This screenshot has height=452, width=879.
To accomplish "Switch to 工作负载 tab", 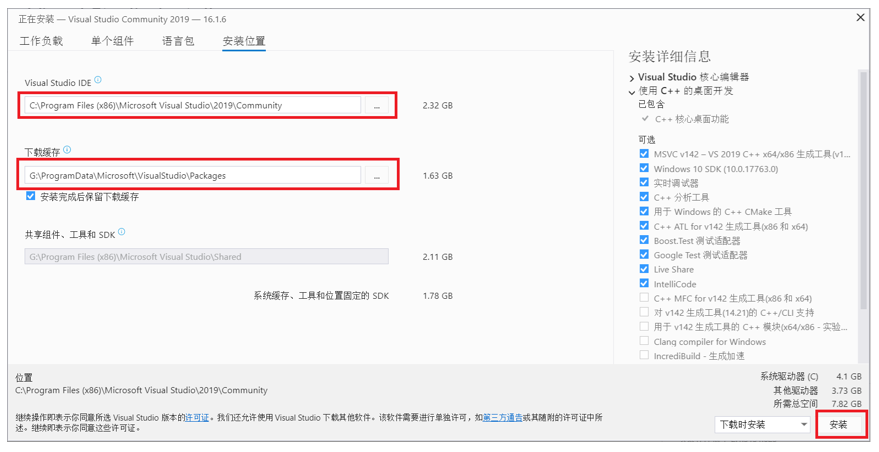I will [41, 41].
